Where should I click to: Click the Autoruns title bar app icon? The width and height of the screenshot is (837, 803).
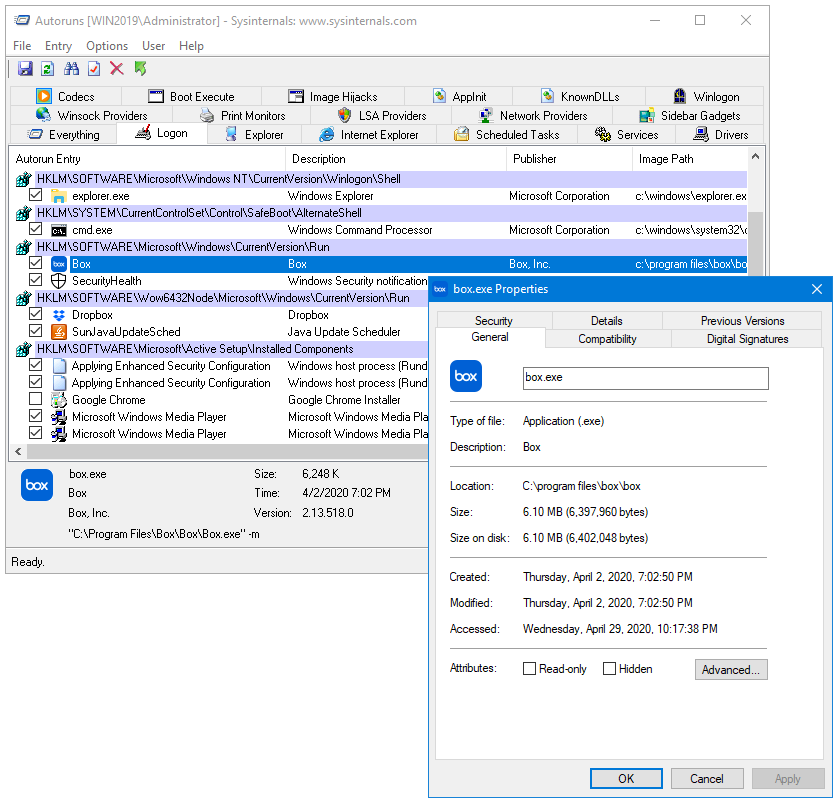click(x=22, y=21)
